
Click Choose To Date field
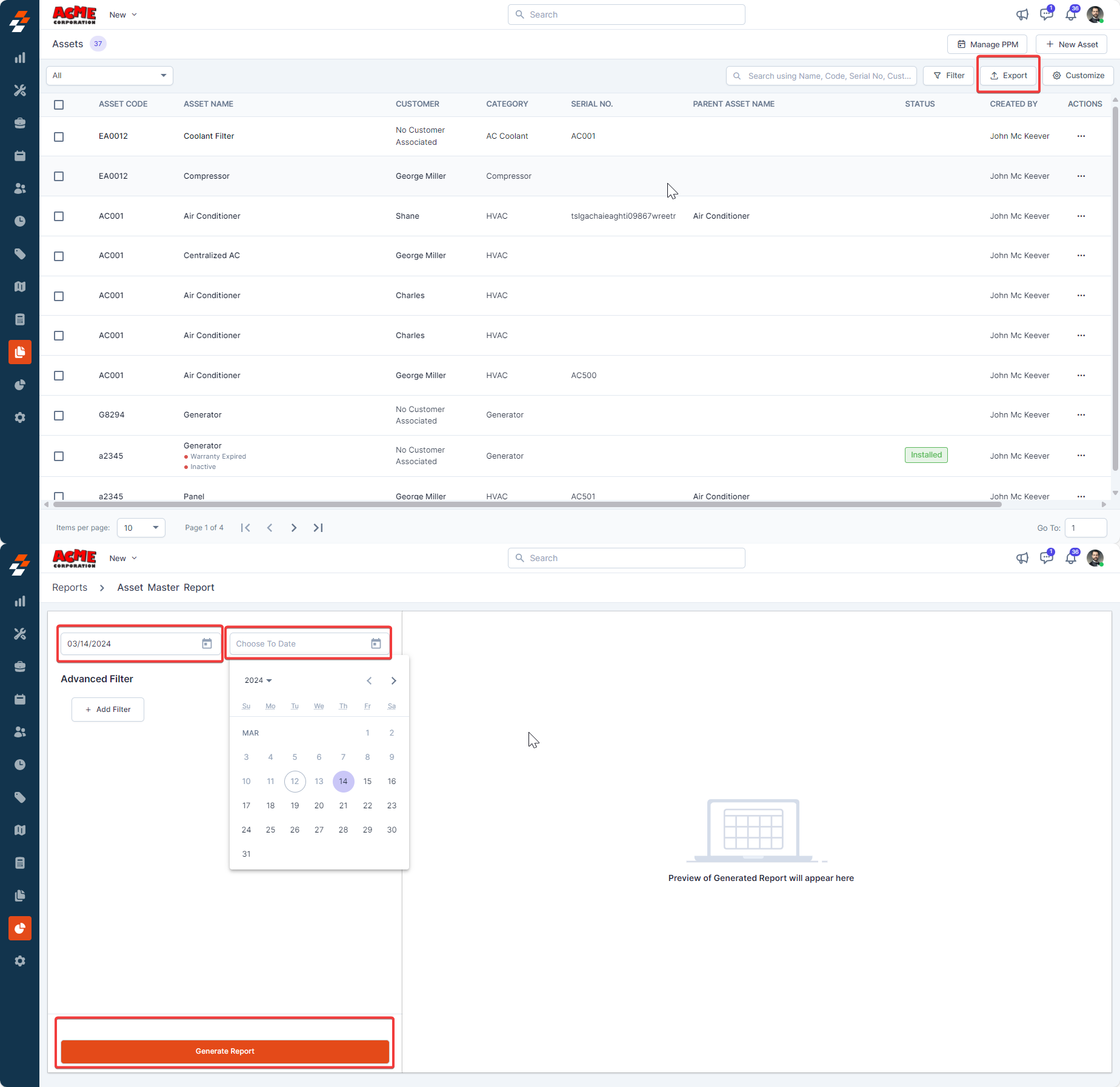[x=309, y=643]
